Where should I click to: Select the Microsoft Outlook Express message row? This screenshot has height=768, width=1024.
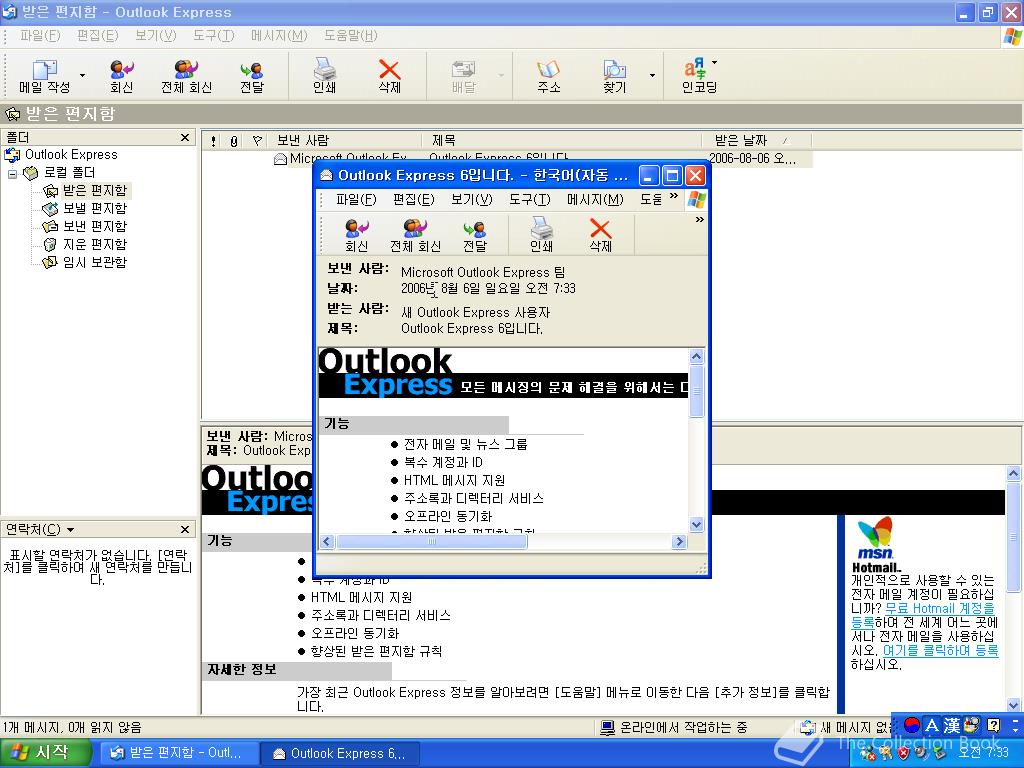tap(507, 158)
